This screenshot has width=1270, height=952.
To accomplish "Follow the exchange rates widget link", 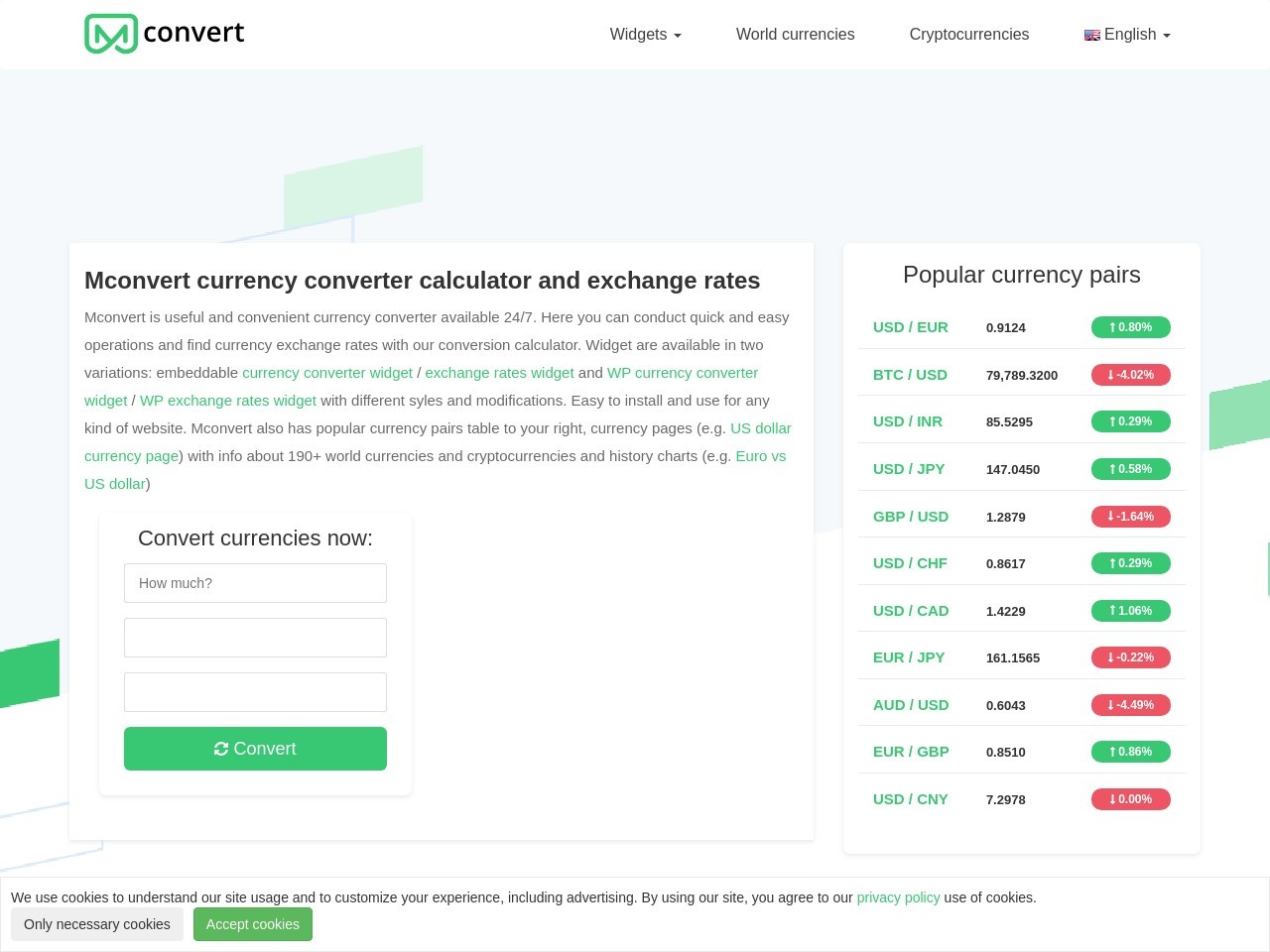I will (499, 373).
